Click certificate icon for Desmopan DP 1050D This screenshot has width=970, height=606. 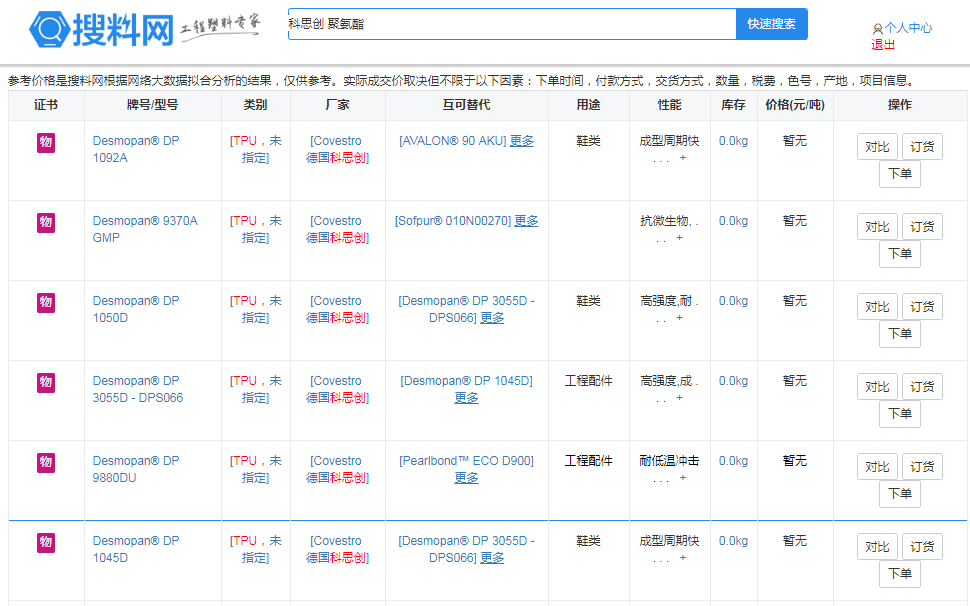click(46, 303)
